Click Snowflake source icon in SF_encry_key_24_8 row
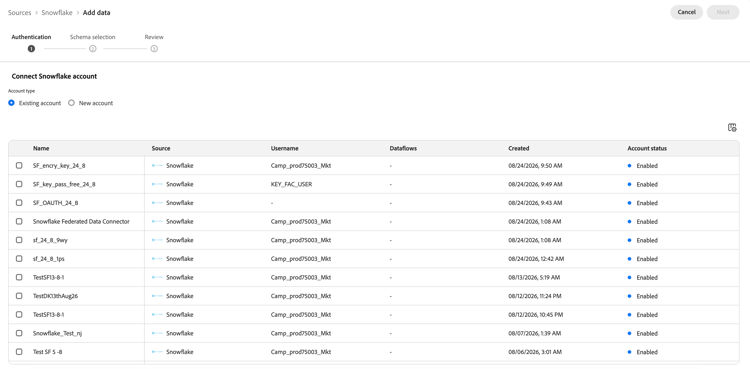 pyautogui.click(x=157, y=166)
